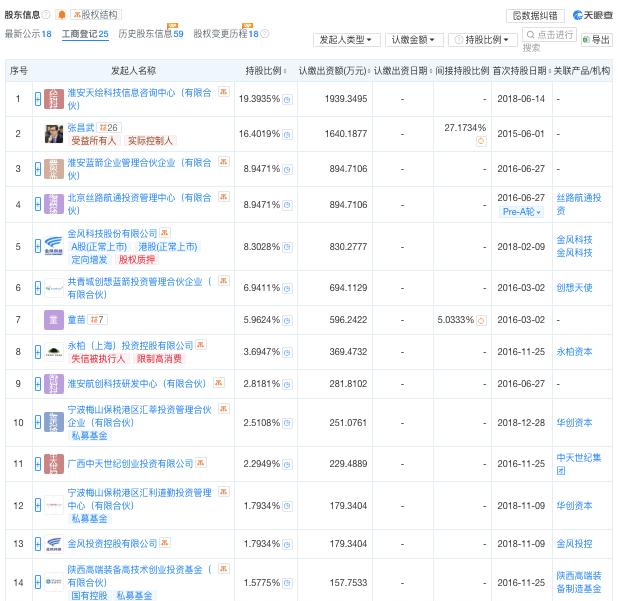The image size is (621, 601).
Task: Click the 股权结构 equity structure button
Action: click(96, 15)
